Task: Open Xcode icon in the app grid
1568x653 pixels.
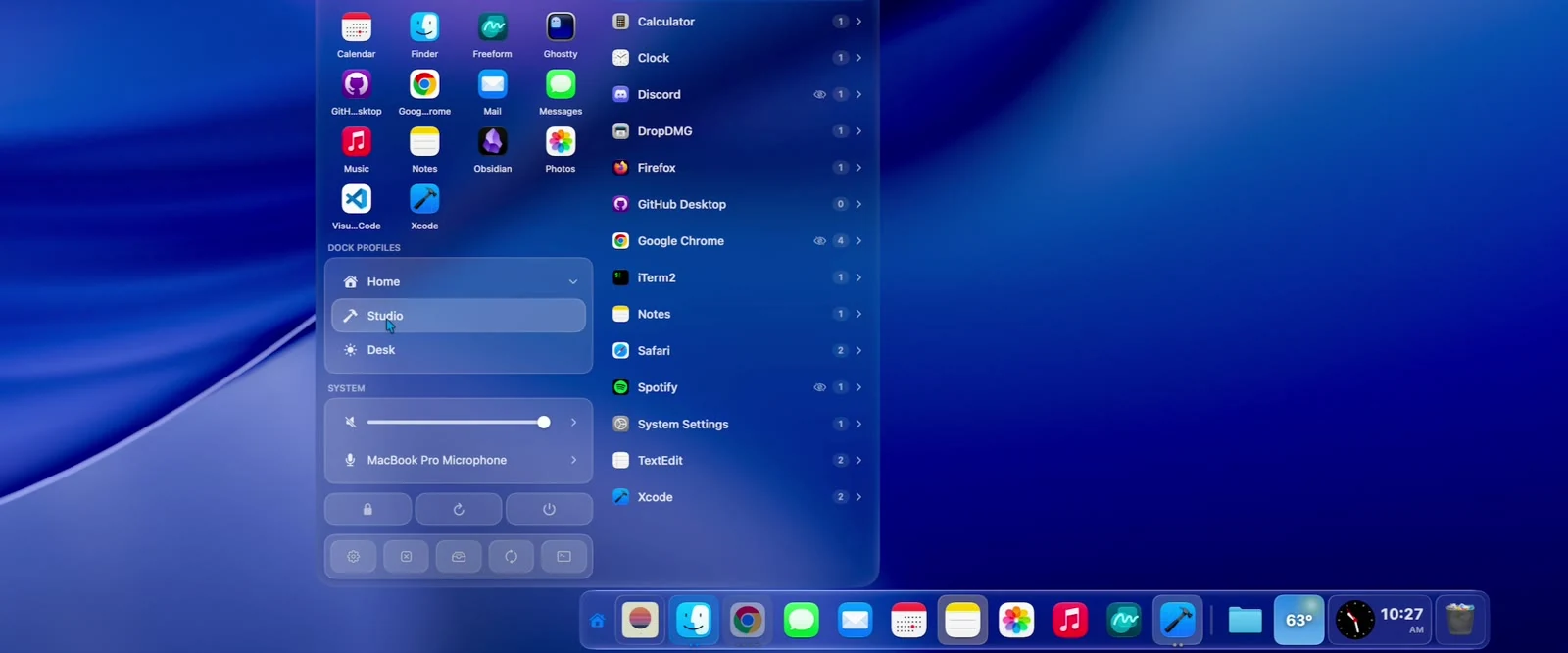Action: [x=424, y=199]
